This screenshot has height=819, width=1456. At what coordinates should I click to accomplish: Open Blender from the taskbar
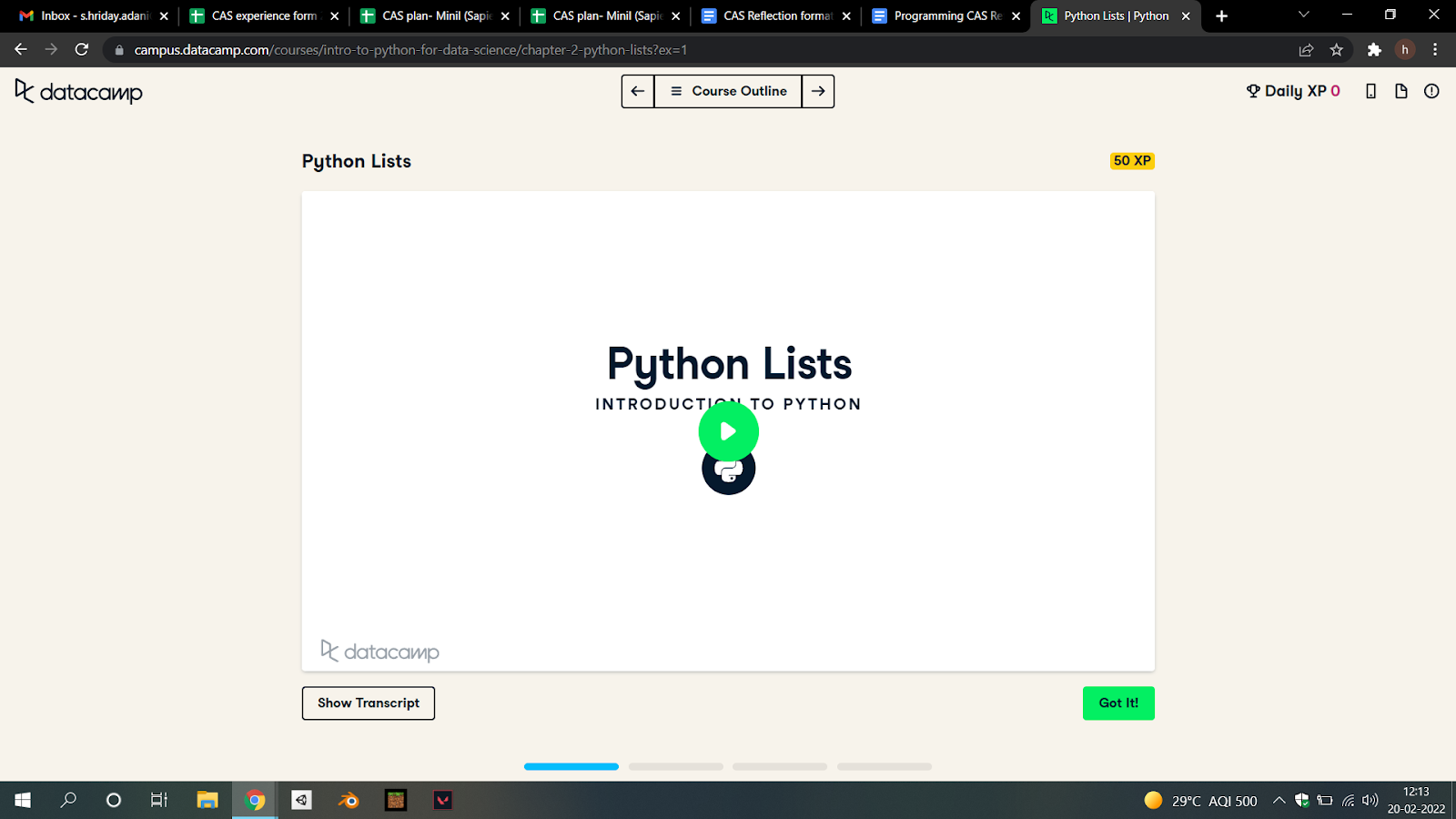pos(349,800)
